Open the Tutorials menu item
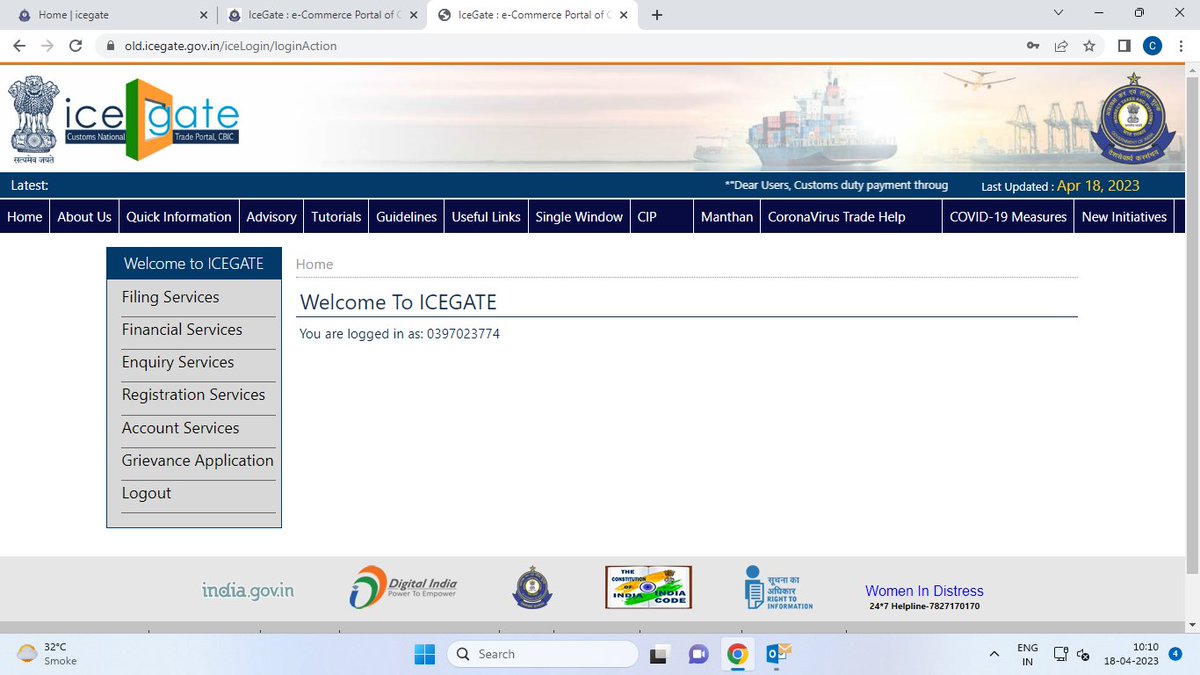 pyautogui.click(x=336, y=217)
